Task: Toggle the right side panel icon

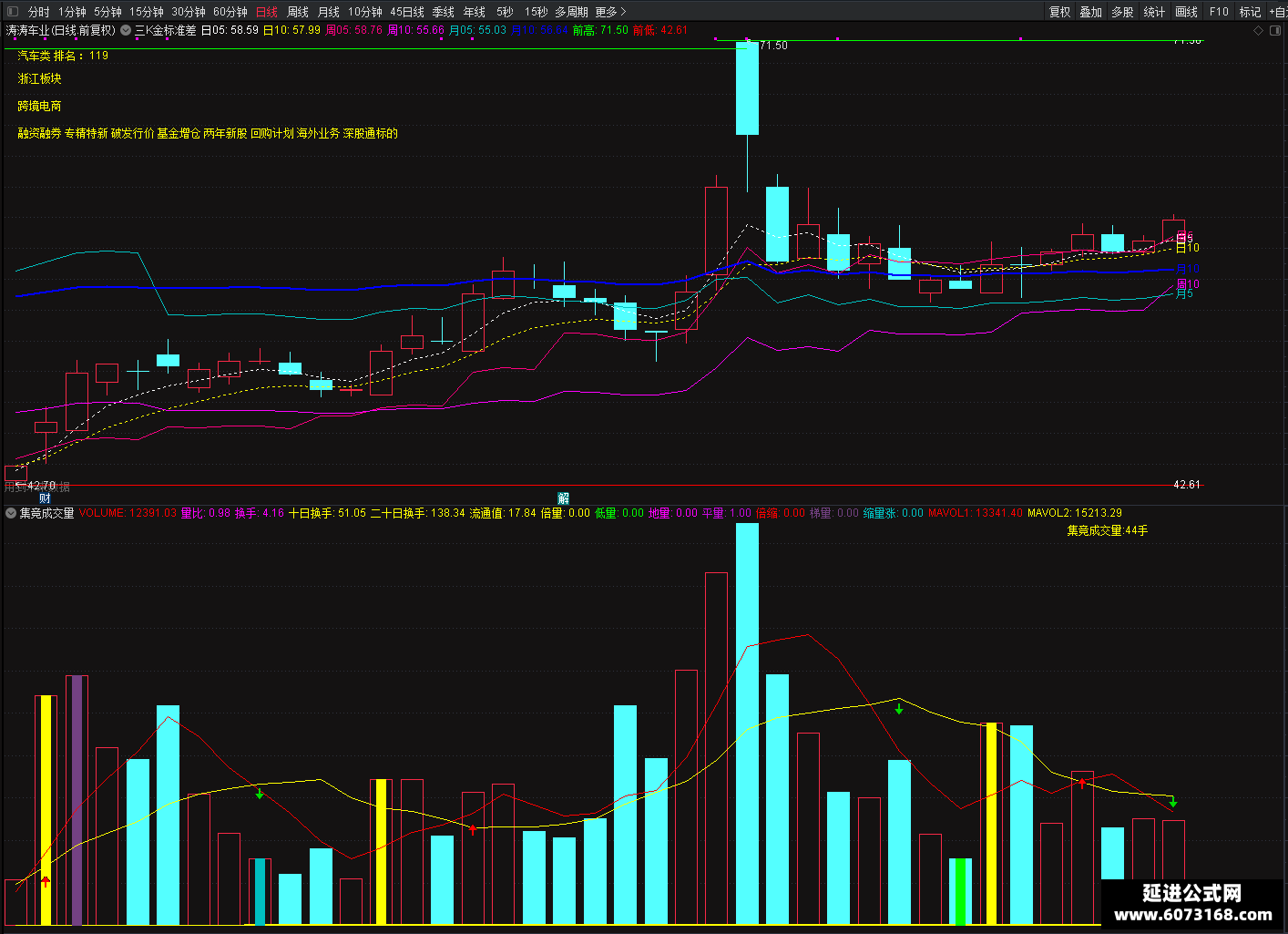Action: pyautogui.click(x=1274, y=30)
